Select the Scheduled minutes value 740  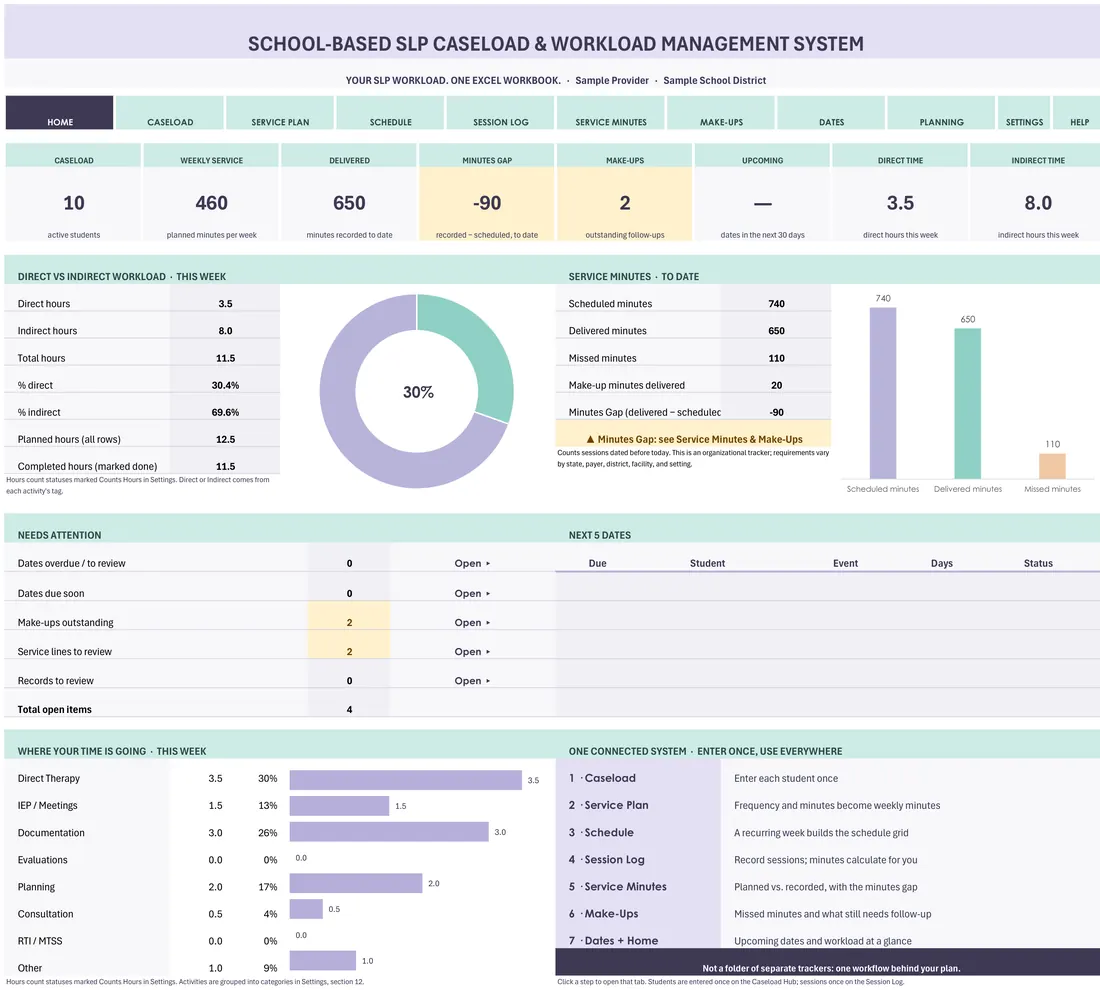pos(777,304)
